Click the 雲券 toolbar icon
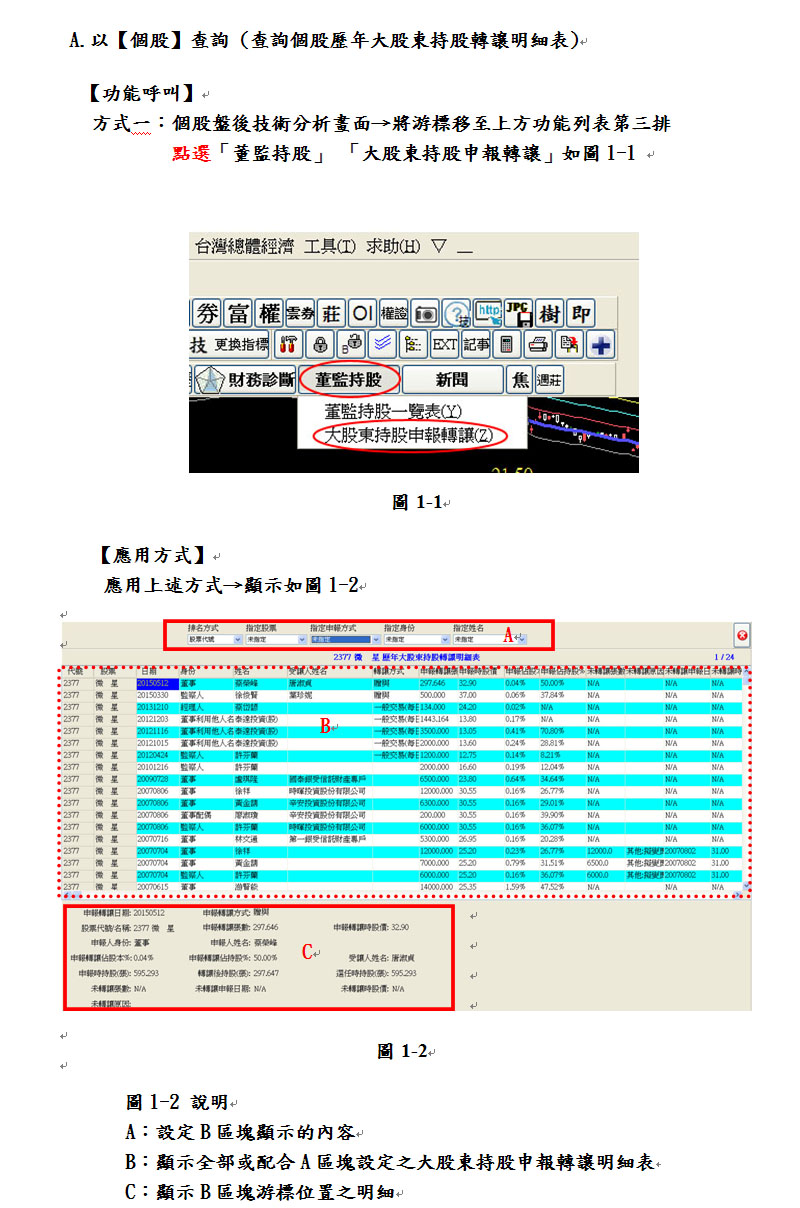 click(300, 313)
